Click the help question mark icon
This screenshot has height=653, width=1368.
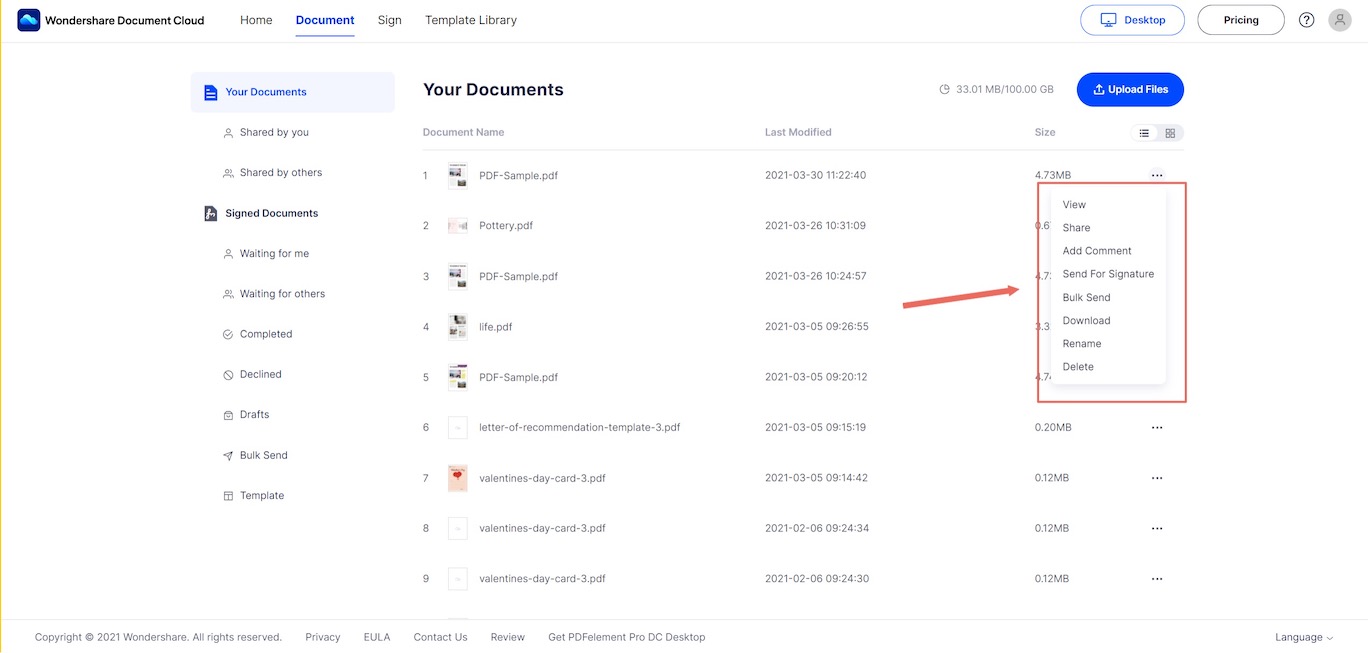pyautogui.click(x=1306, y=20)
